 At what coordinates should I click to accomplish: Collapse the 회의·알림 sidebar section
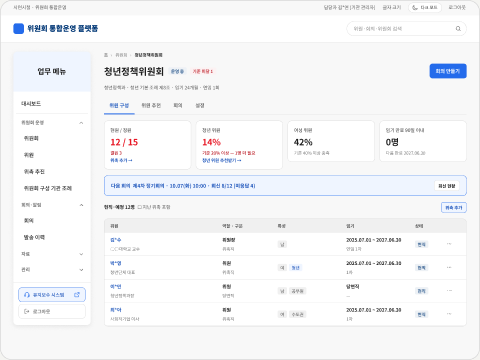click(52, 205)
